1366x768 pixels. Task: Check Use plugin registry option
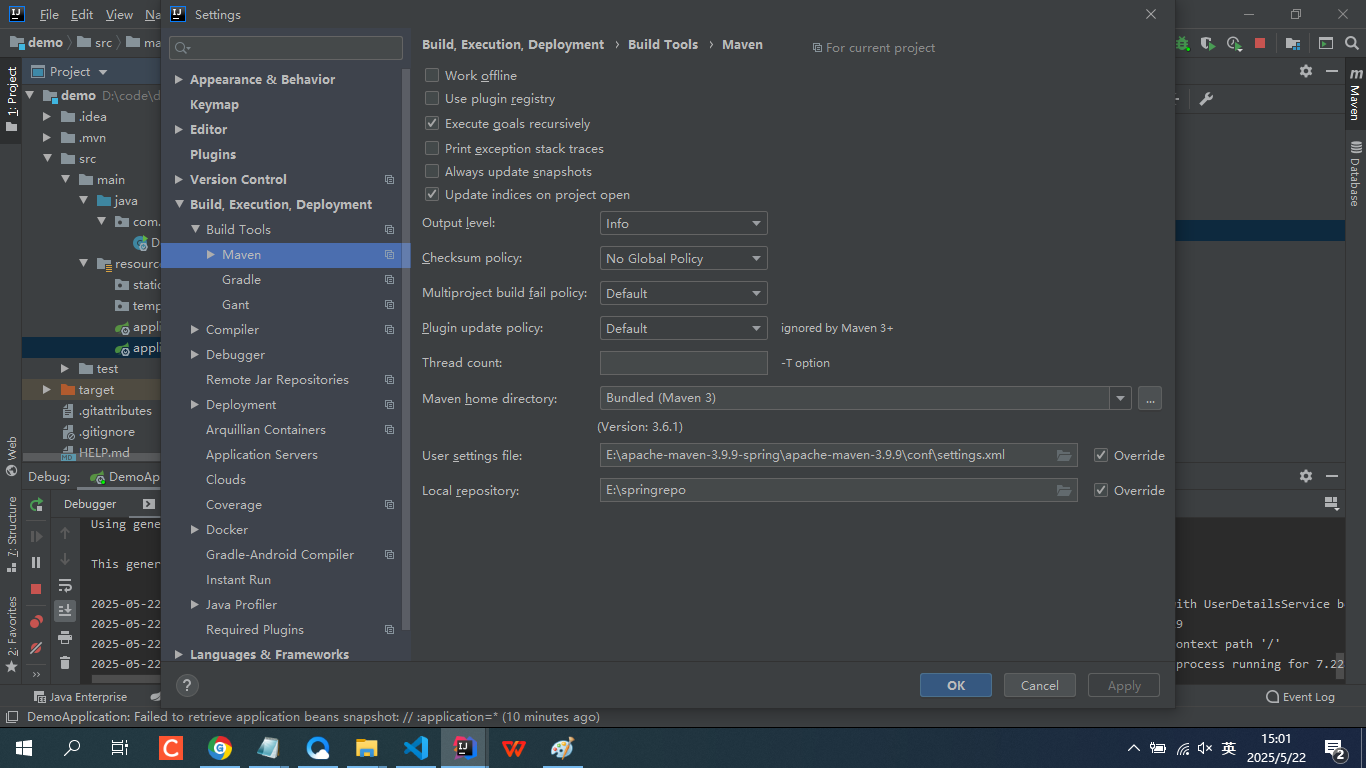tap(432, 98)
